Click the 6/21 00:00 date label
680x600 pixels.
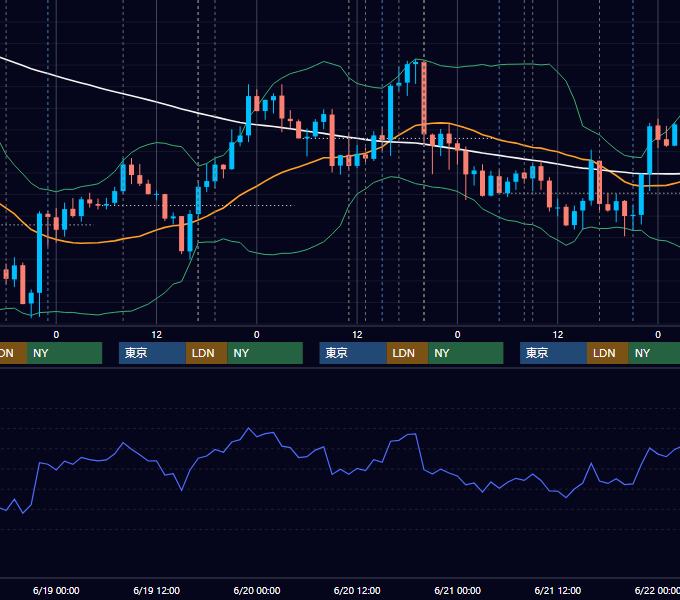[458, 590]
